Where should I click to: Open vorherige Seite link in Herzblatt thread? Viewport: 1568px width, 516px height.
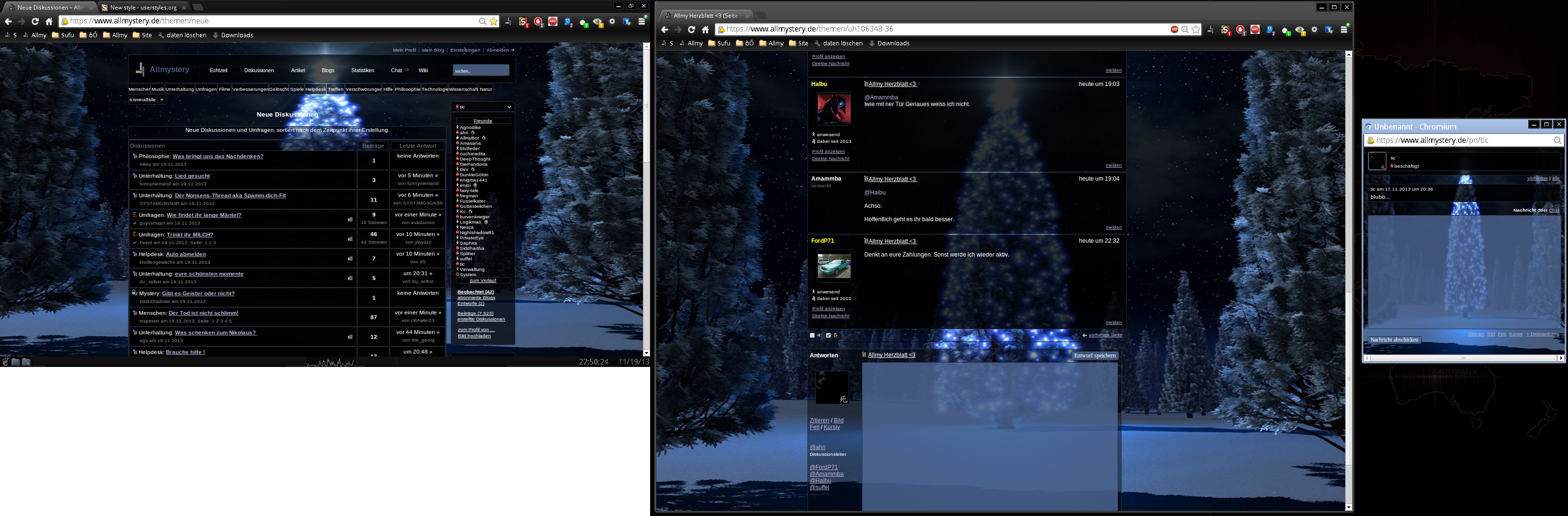[1105, 335]
